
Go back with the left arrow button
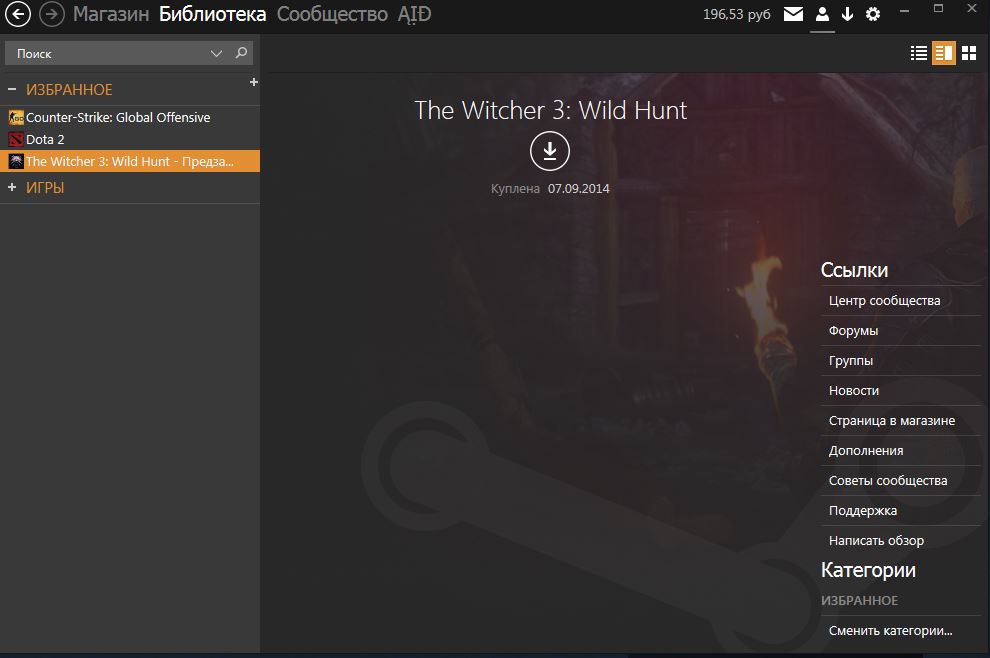point(18,14)
